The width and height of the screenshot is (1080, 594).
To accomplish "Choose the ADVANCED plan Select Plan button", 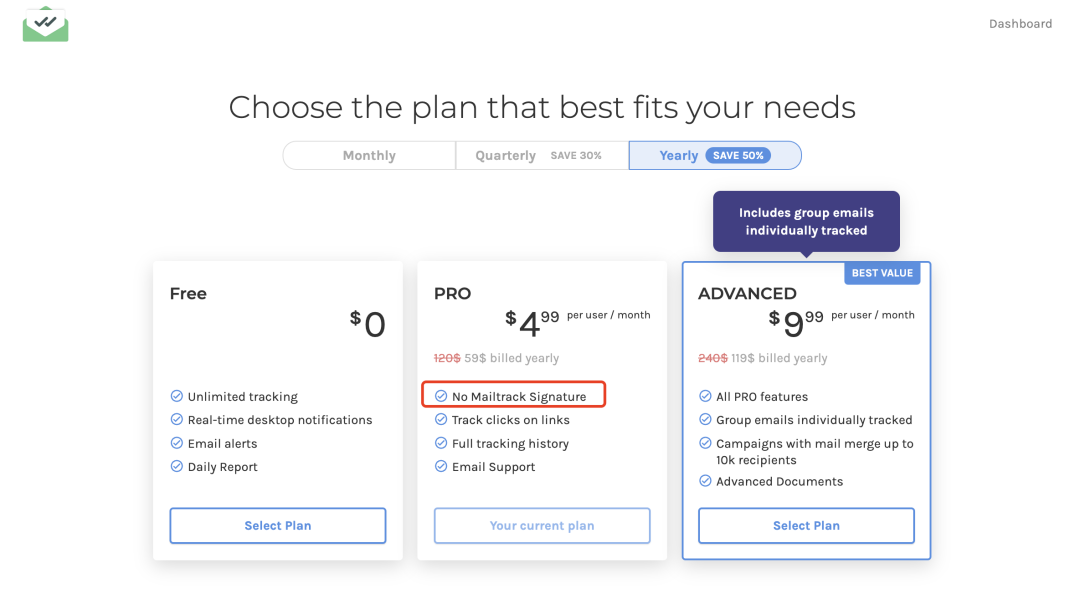I will tap(806, 526).
